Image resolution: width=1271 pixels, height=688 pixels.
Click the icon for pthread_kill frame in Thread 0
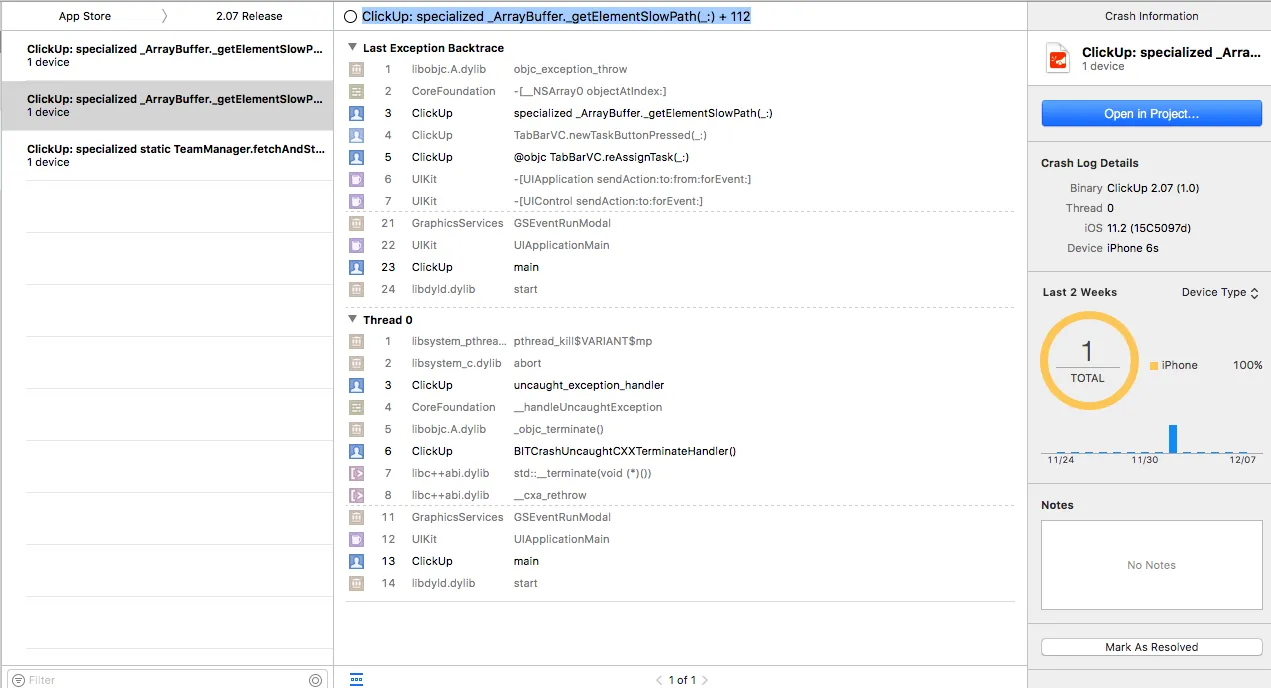[356, 341]
